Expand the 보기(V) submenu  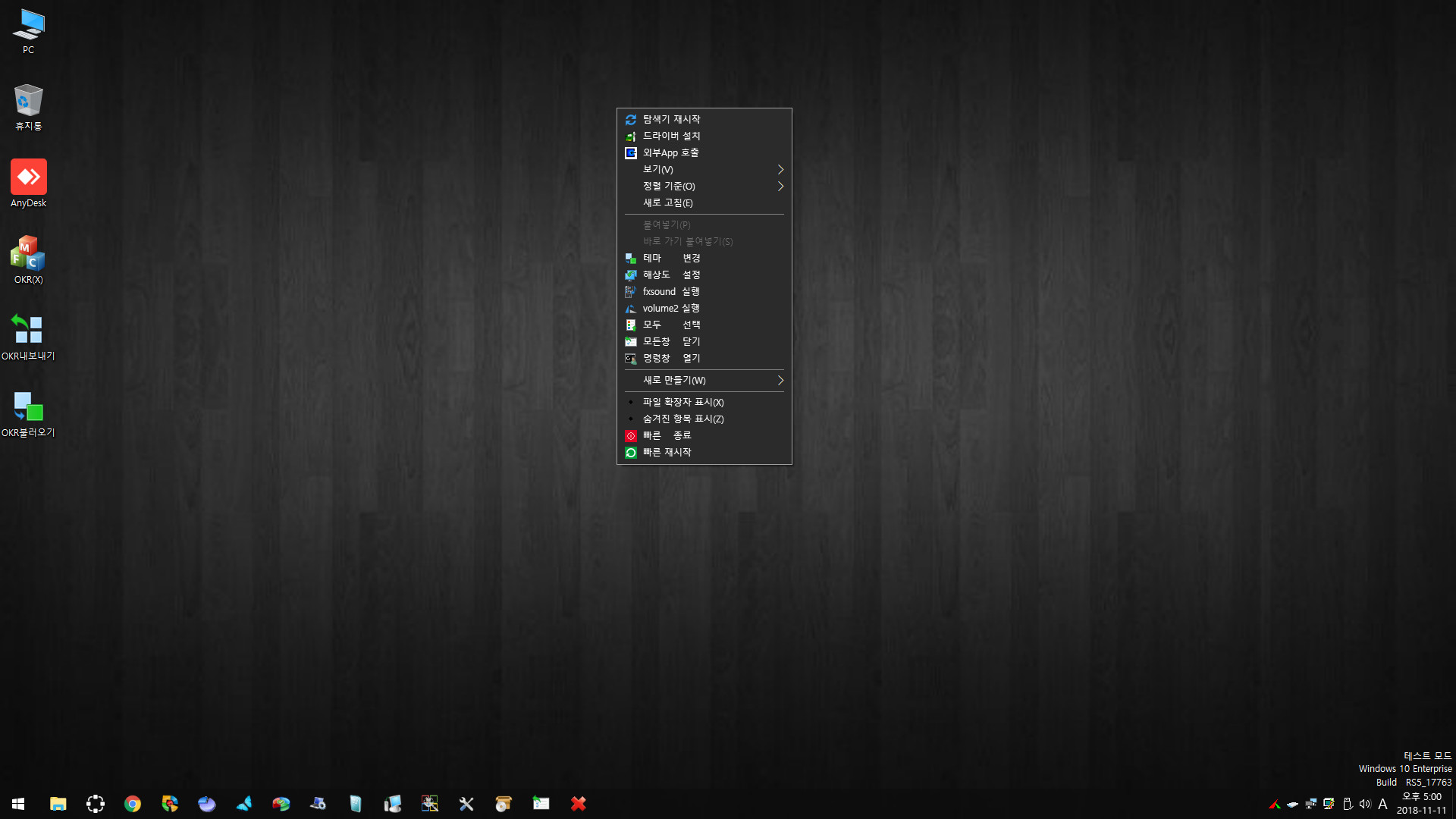704,170
